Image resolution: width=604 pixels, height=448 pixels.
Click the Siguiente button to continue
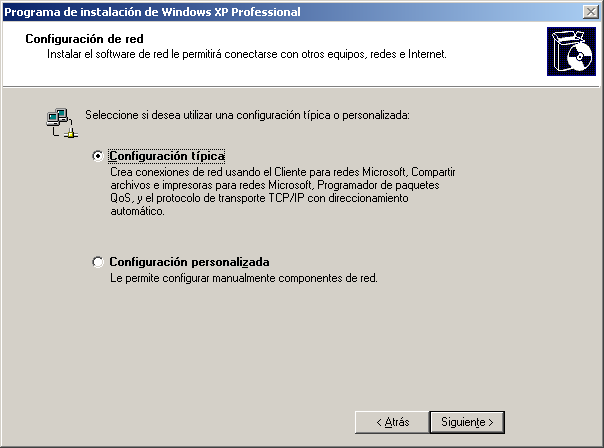click(x=467, y=422)
